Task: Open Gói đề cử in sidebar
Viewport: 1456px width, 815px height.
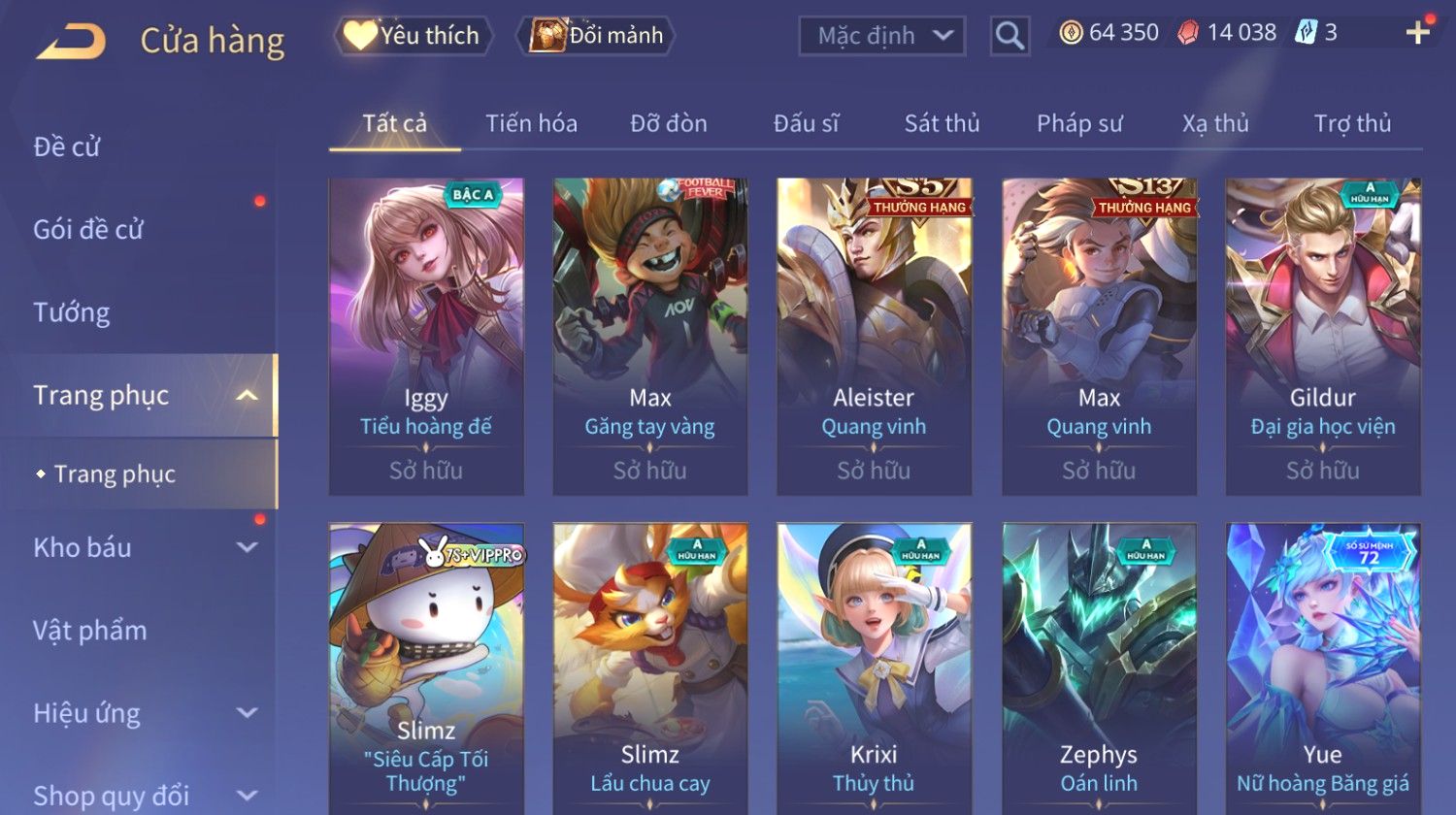Action: pyautogui.click(x=88, y=229)
